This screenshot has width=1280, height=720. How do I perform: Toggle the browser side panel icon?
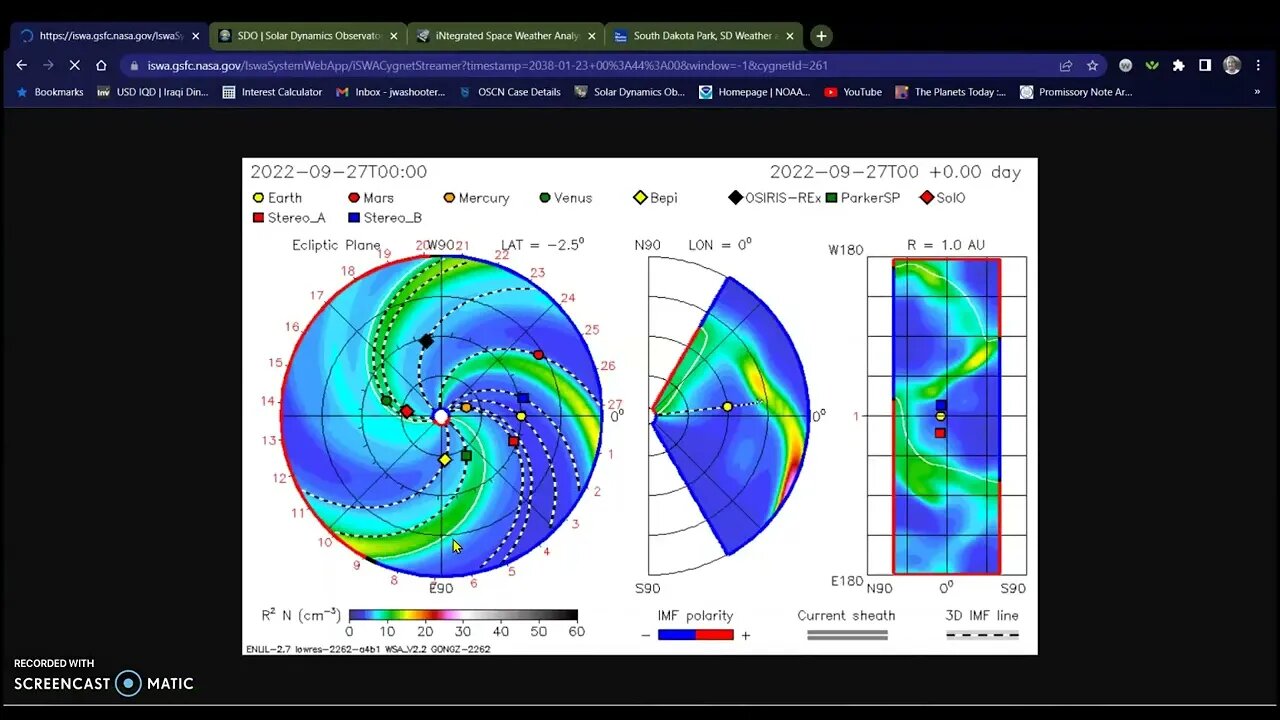(x=1205, y=65)
